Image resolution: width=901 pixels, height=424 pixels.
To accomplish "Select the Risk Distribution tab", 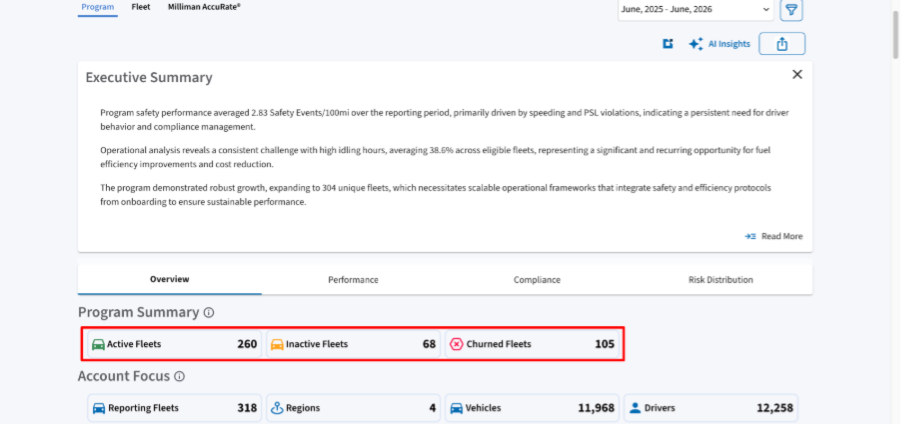I will [721, 280].
